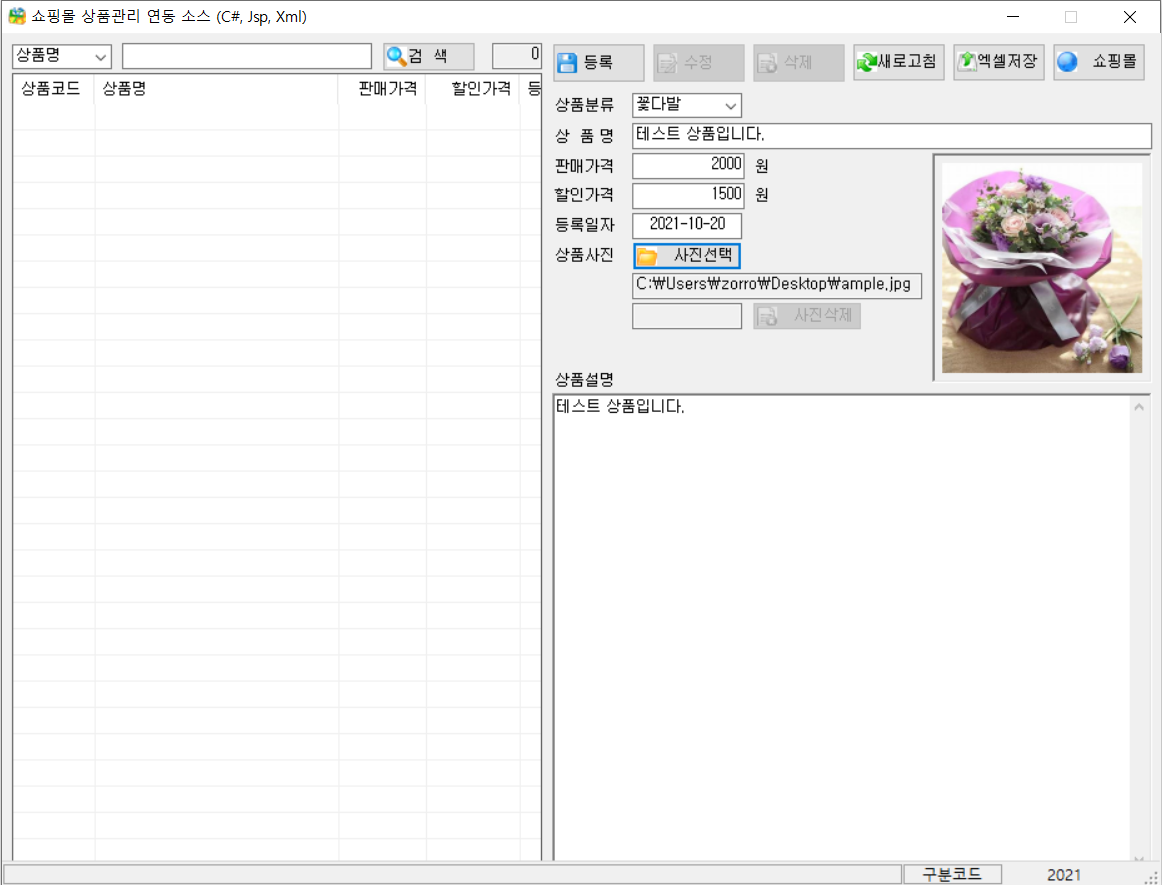
Task: Click the 2021 status bar entry
Action: point(1063,875)
